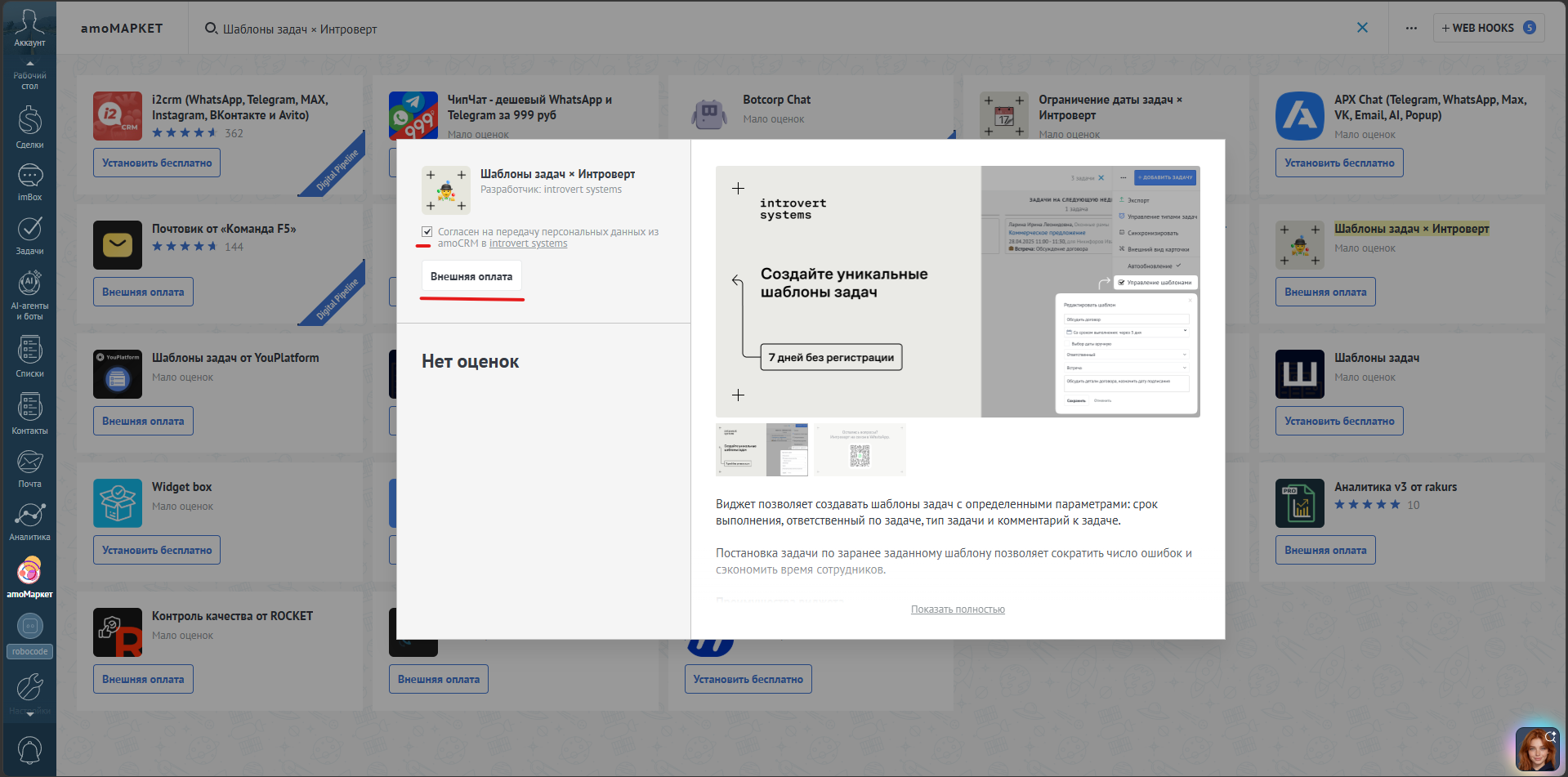This screenshot has width=1568, height=777.
Task: Open notifications bell in sidebar
Action: [29, 750]
